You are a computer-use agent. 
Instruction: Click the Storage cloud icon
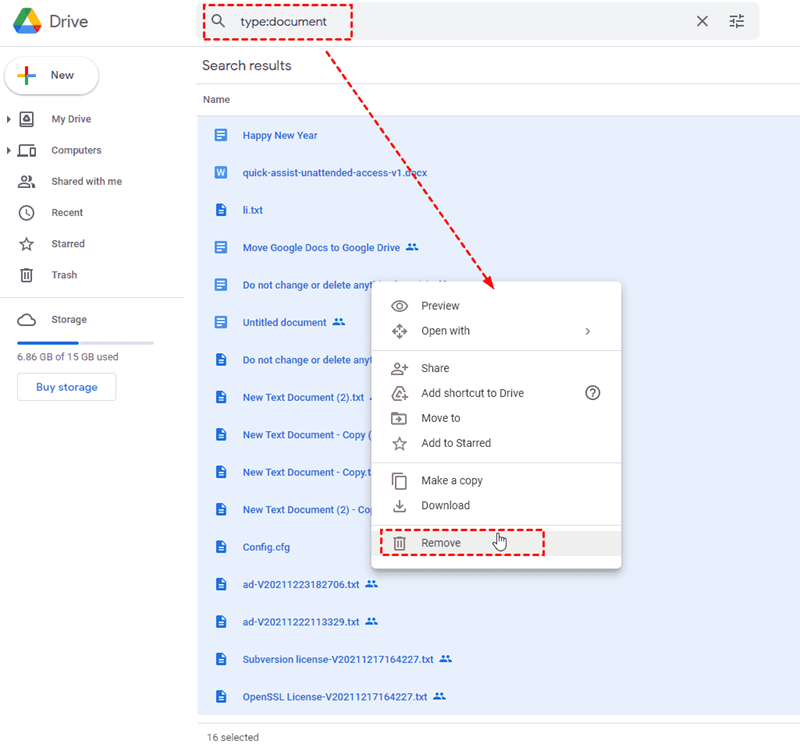coord(28,320)
